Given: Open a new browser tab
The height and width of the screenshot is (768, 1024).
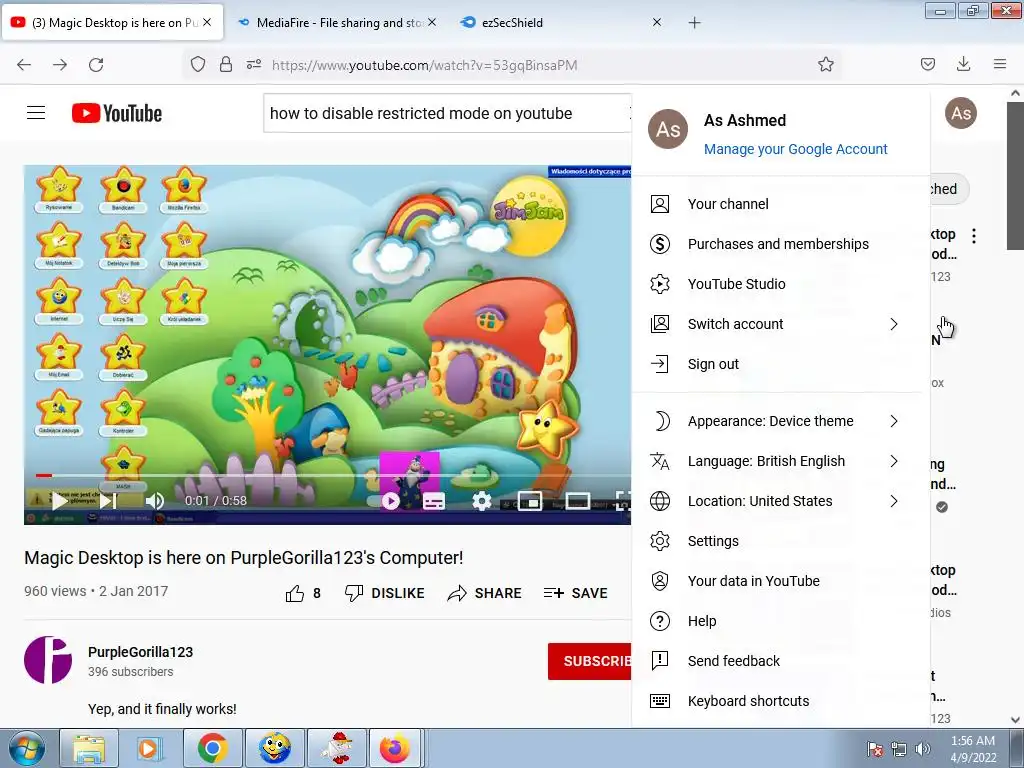Looking at the screenshot, I should coord(694,23).
